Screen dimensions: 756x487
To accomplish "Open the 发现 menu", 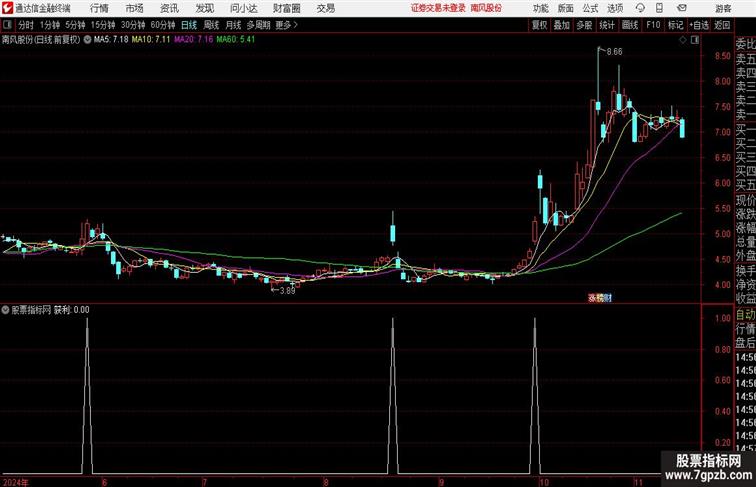I will 204,8.
